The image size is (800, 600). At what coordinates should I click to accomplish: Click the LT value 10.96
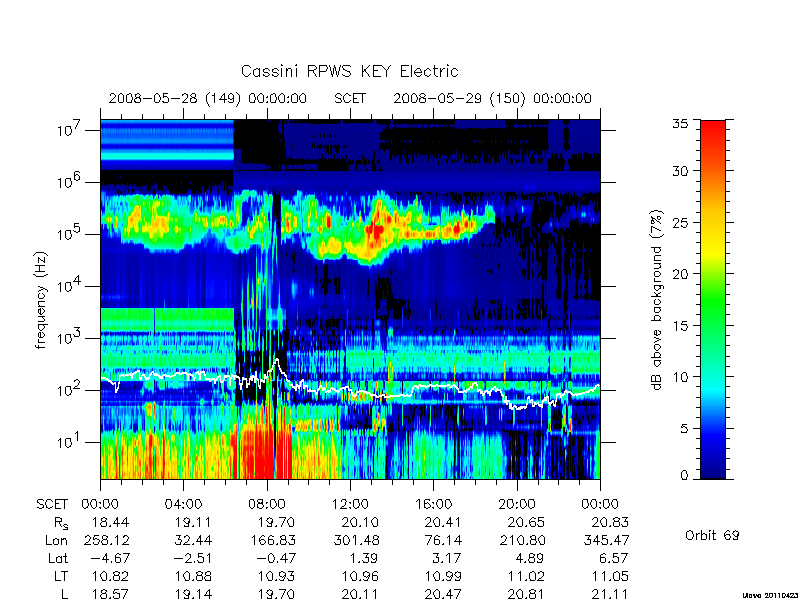pyautogui.click(x=360, y=577)
